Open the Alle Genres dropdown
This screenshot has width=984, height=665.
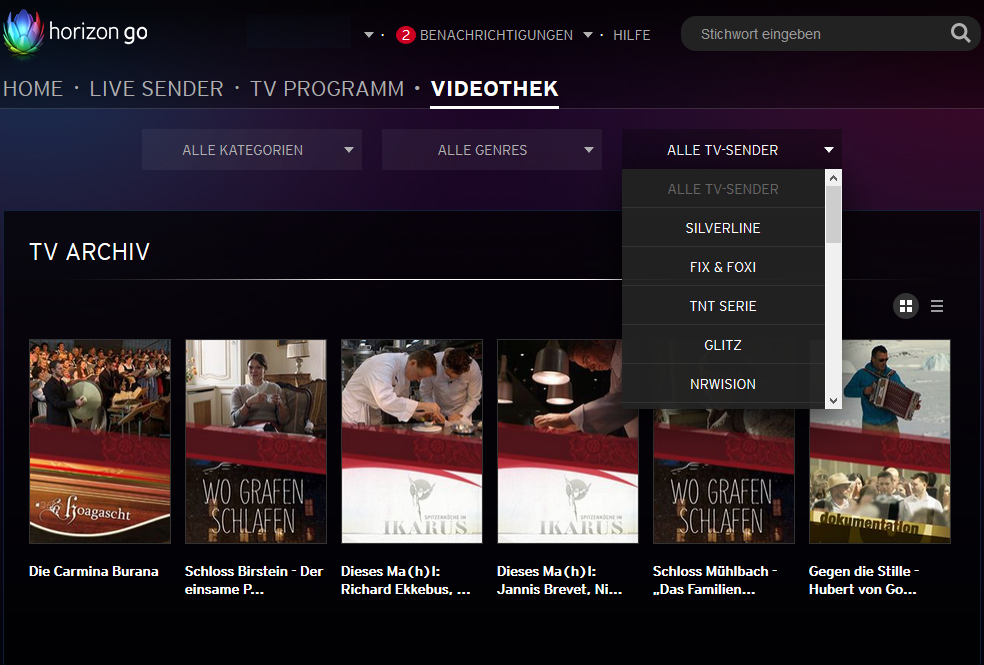point(492,150)
